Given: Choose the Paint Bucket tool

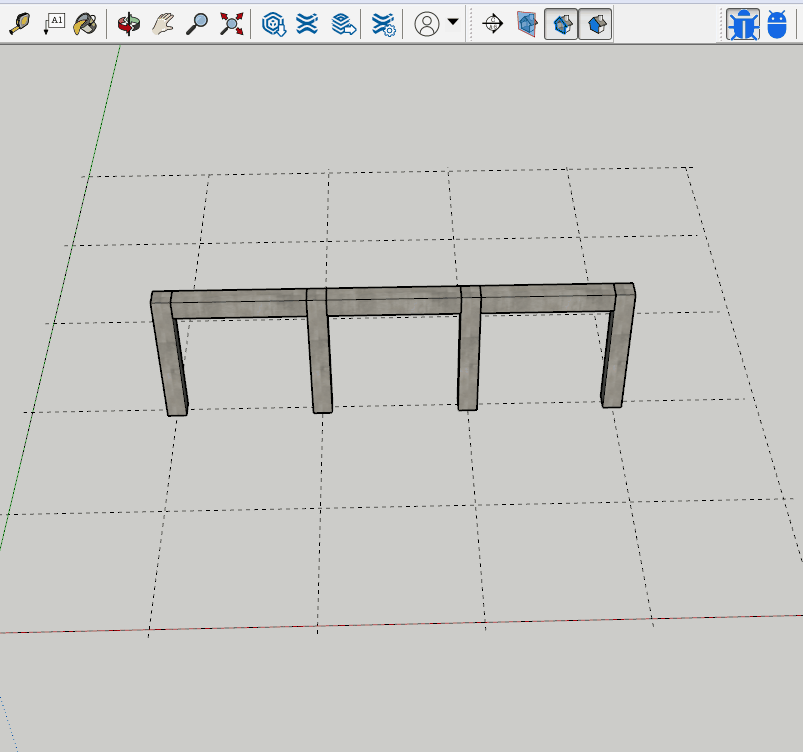Looking at the screenshot, I should pos(86,24).
